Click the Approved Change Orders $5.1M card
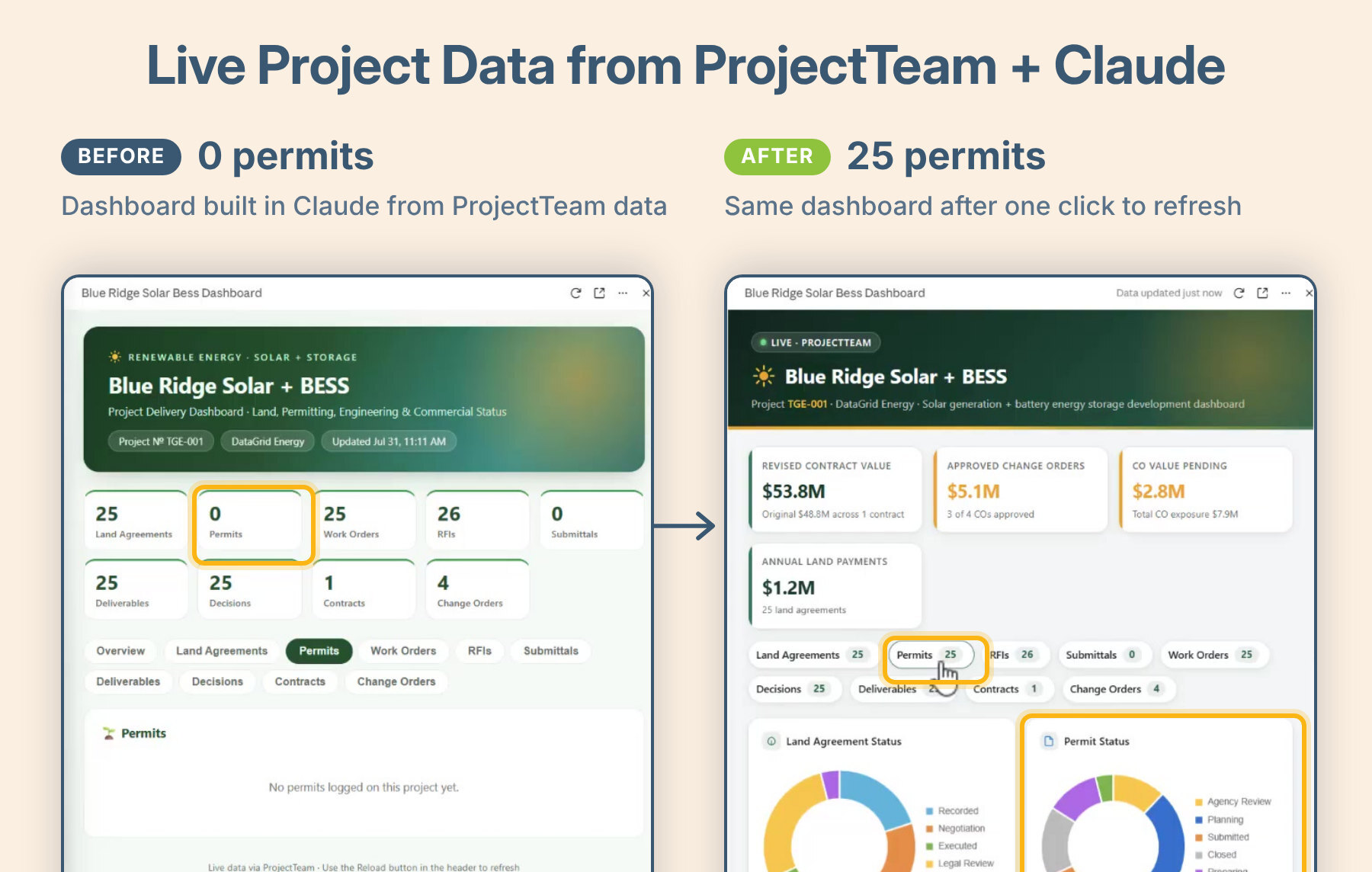This screenshot has height=872, width=1372. pyautogui.click(x=1021, y=489)
